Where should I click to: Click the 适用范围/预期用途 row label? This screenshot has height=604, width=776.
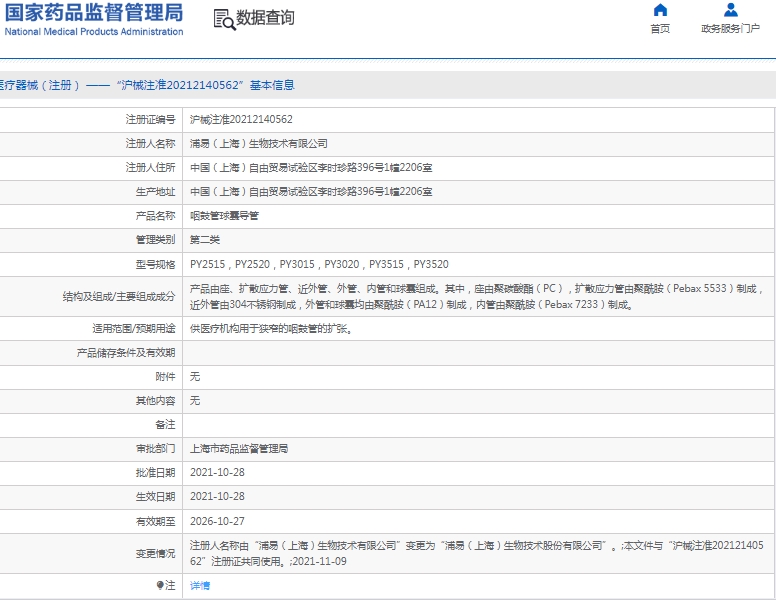134,328
